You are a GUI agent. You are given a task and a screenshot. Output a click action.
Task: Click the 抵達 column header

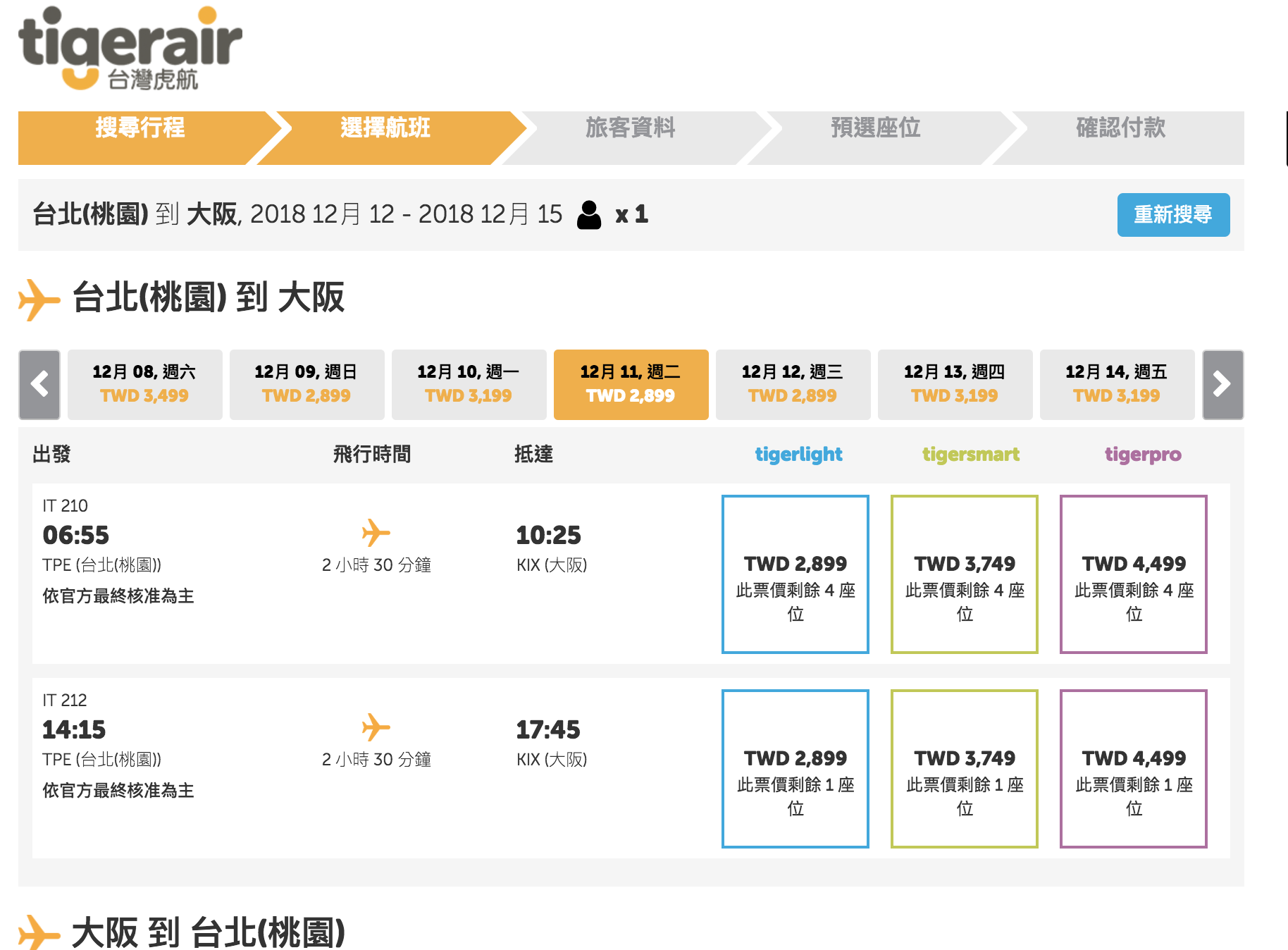tap(533, 455)
